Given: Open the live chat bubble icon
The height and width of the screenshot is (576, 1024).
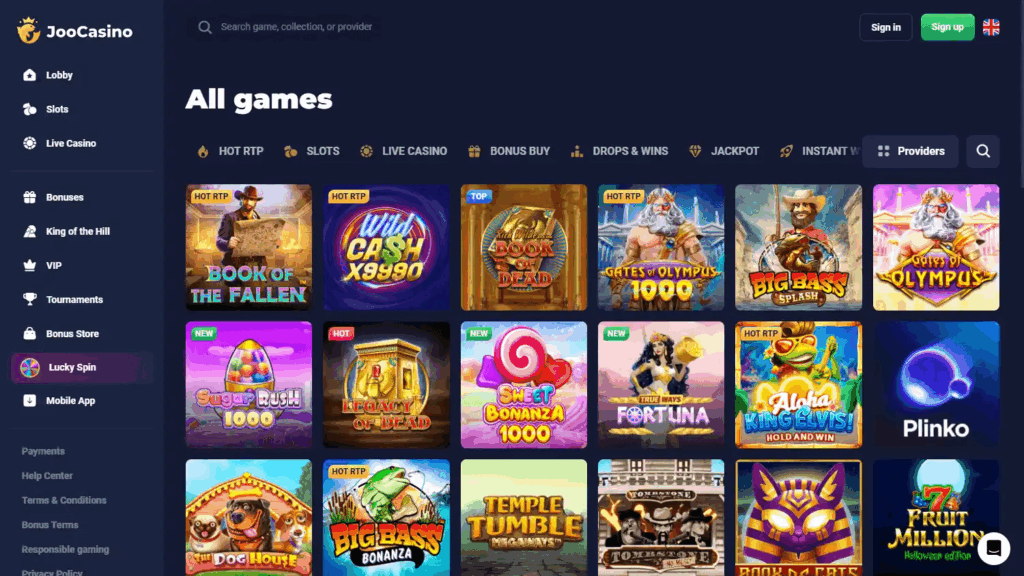Looking at the screenshot, I should (x=993, y=548).
